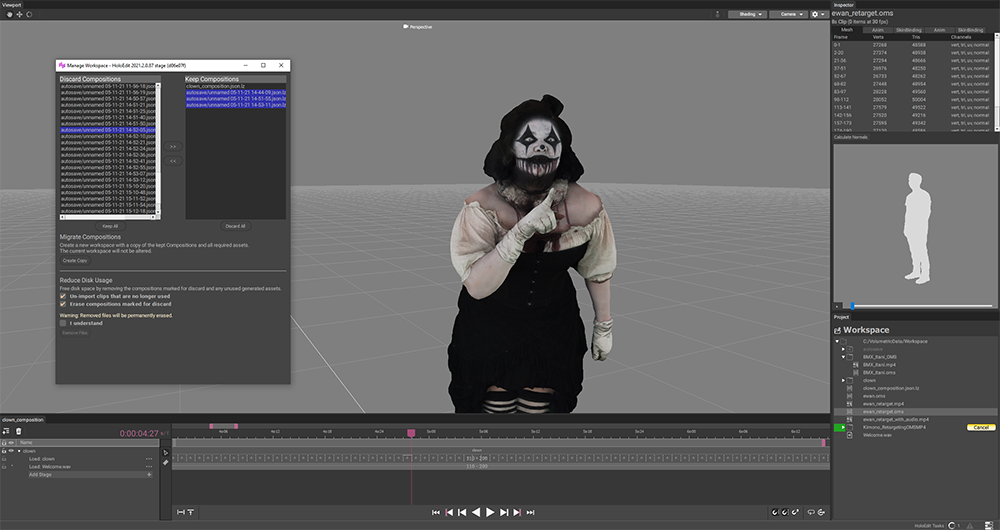Click the trash delete icon in timeline
The width and height of the screenshot is (1000, 530).
18,431
